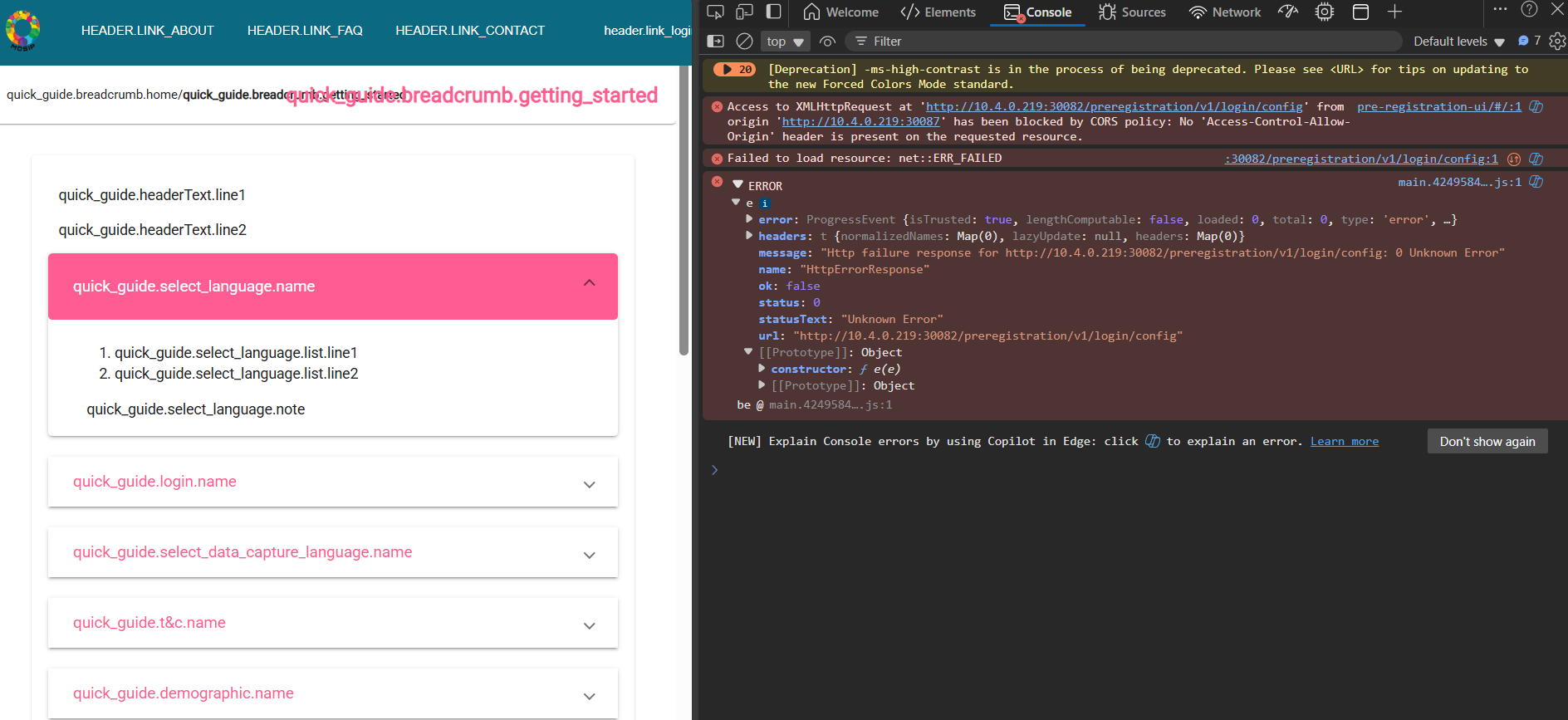Screen dimensions: 1568x720
Task: Click the MOSIP logo in the page header
Action: pyautogui.click(x=22, y=31)
